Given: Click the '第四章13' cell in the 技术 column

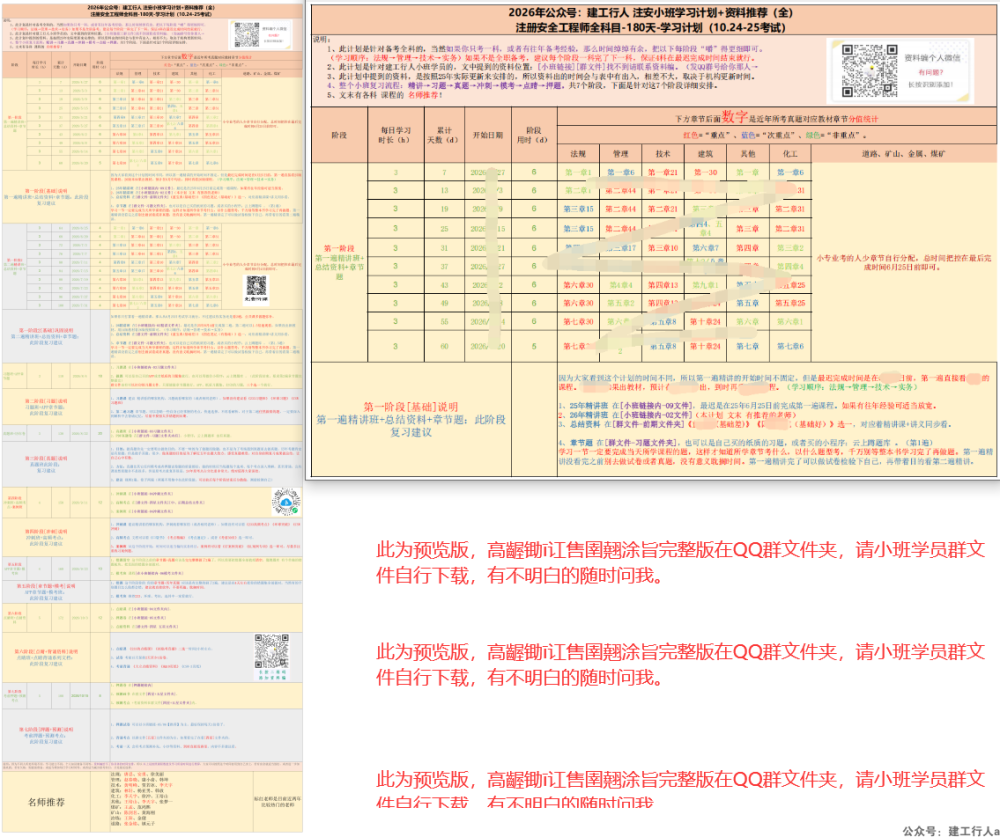Looking at the screenshot, I should [663, 285].
